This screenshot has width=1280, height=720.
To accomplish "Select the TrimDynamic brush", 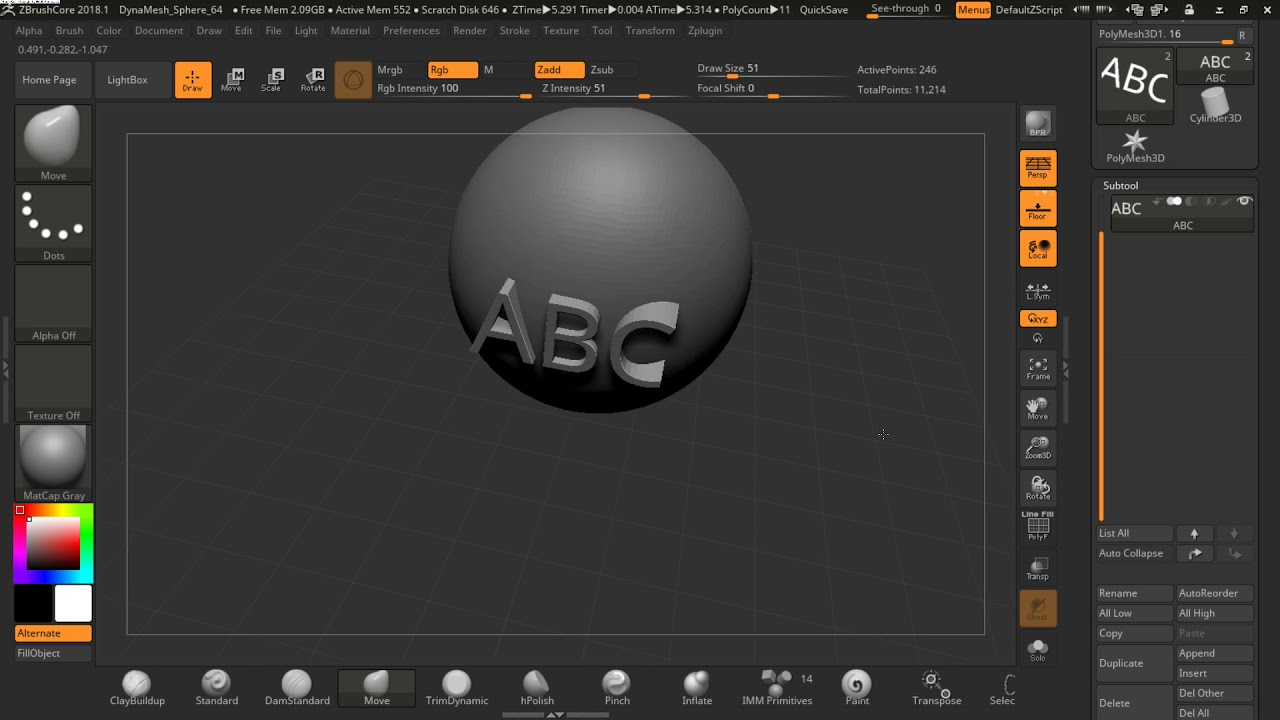I will click(457, 688).
